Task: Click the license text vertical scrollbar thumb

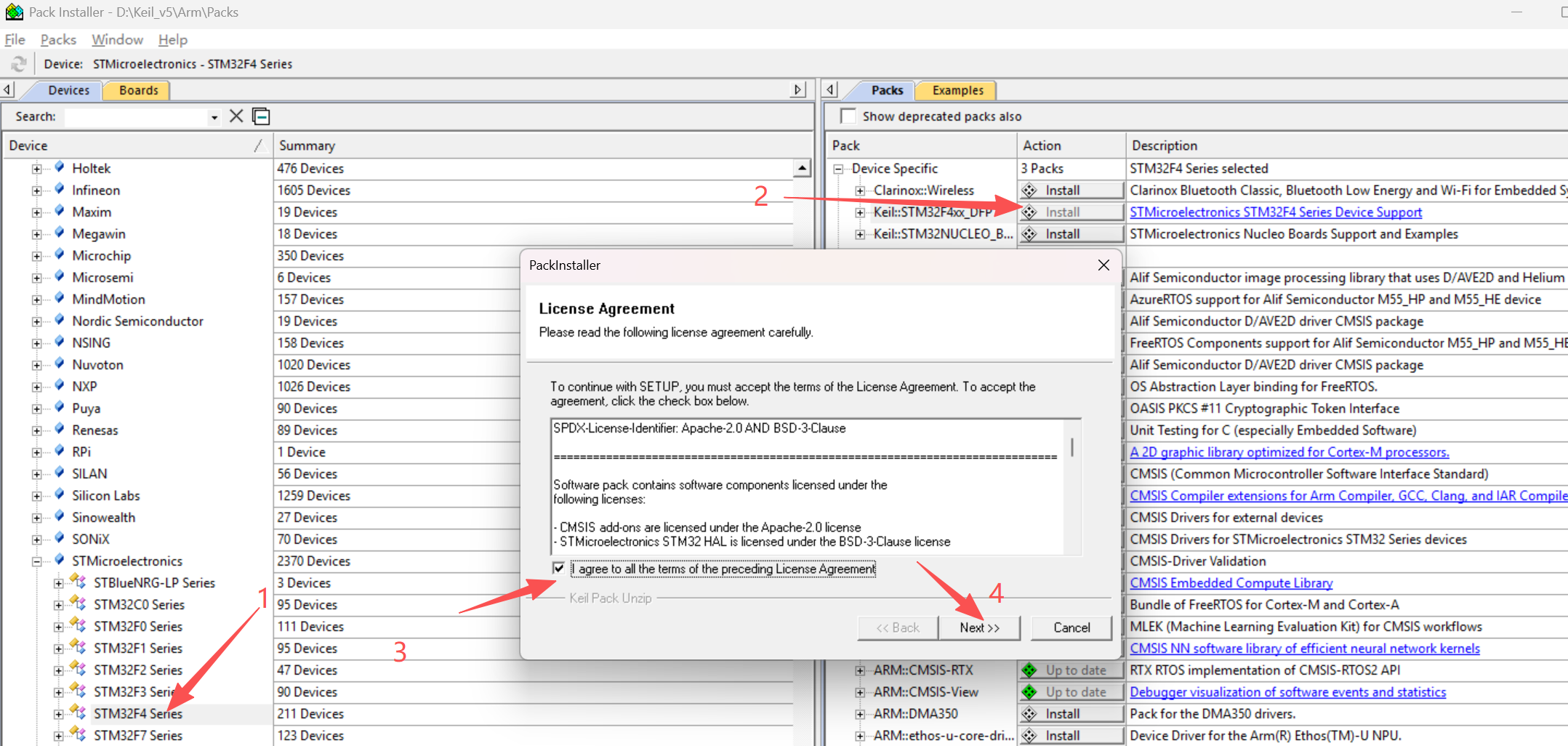Action: click(x=1072, y=447)
